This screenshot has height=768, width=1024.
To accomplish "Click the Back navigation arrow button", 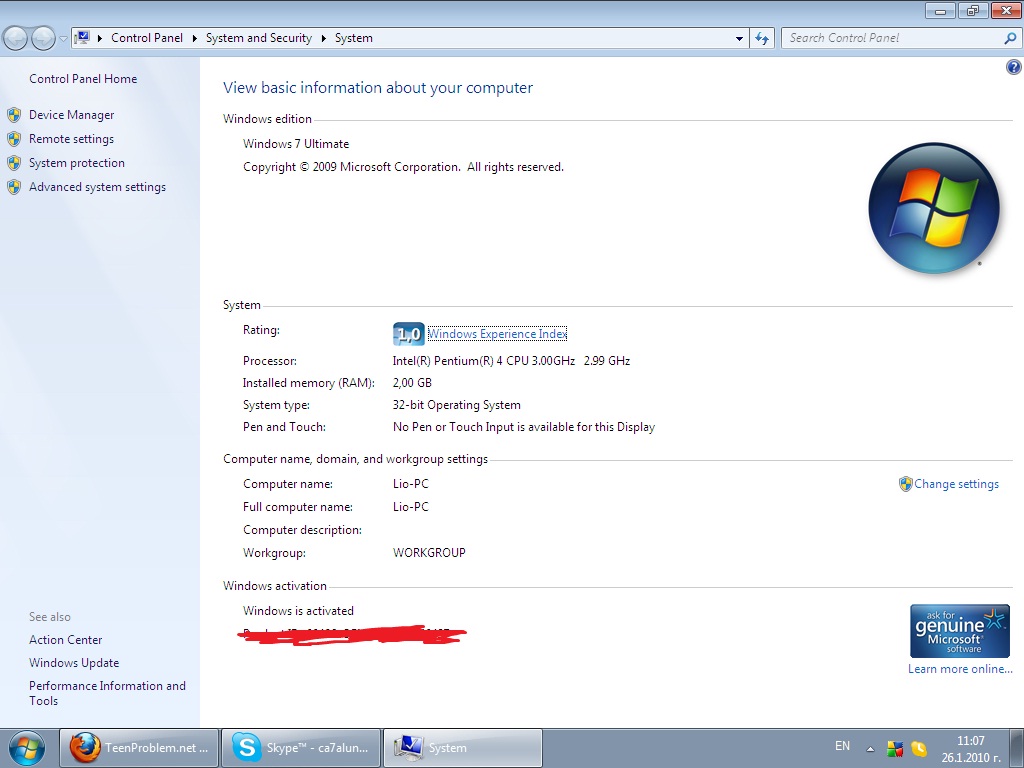I will (x=16, y=39).
